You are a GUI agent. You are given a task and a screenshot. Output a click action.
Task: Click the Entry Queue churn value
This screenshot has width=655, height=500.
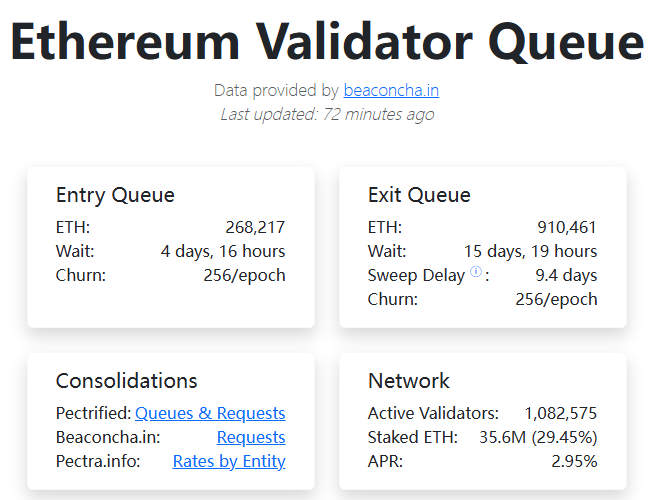(244, 275)
